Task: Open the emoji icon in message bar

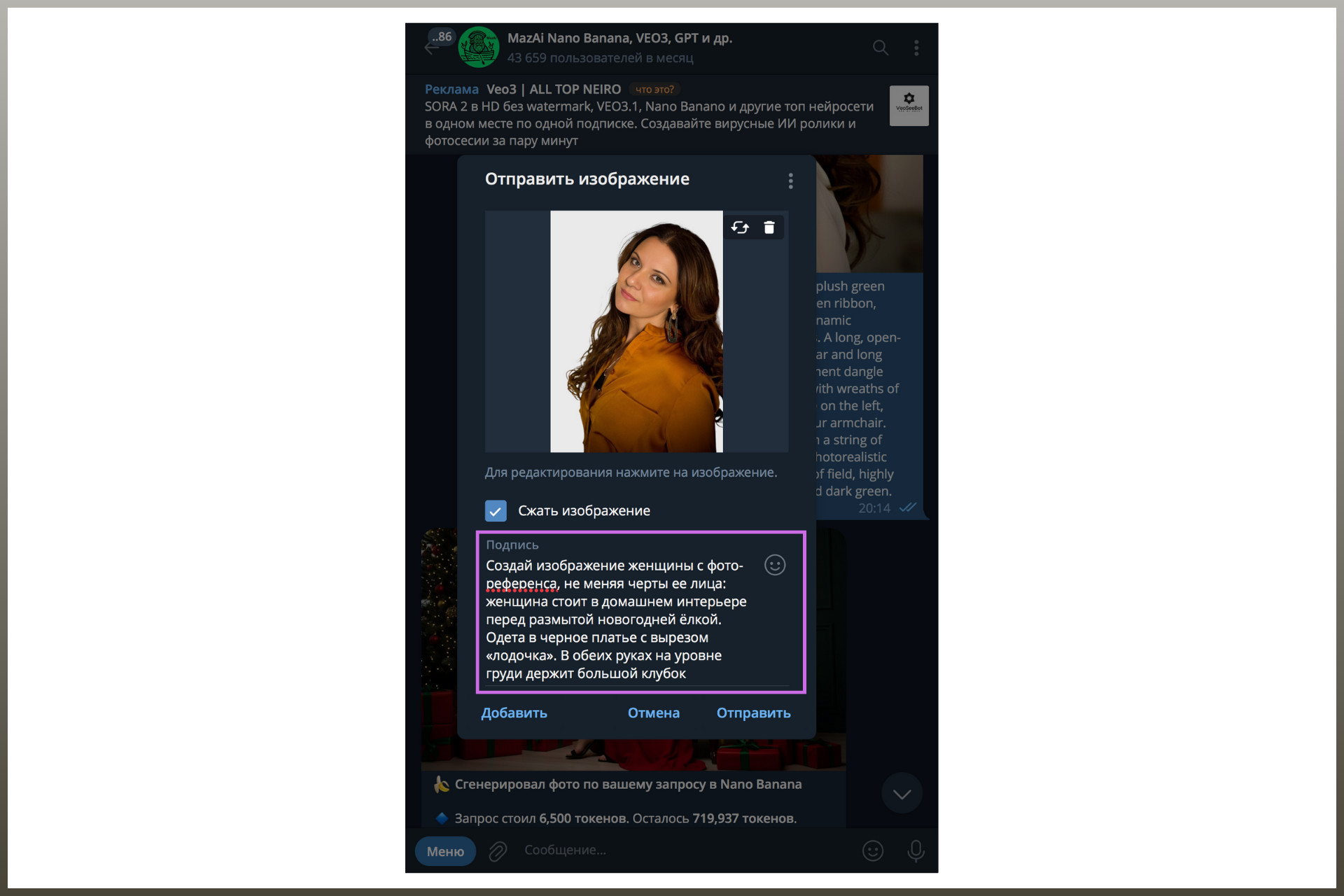Action: point(872,850)
